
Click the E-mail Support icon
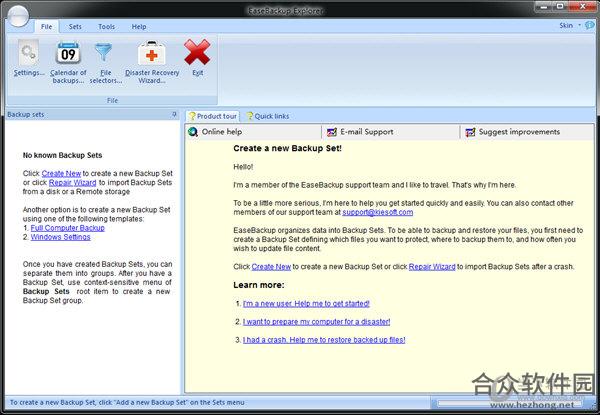[332, 132]
